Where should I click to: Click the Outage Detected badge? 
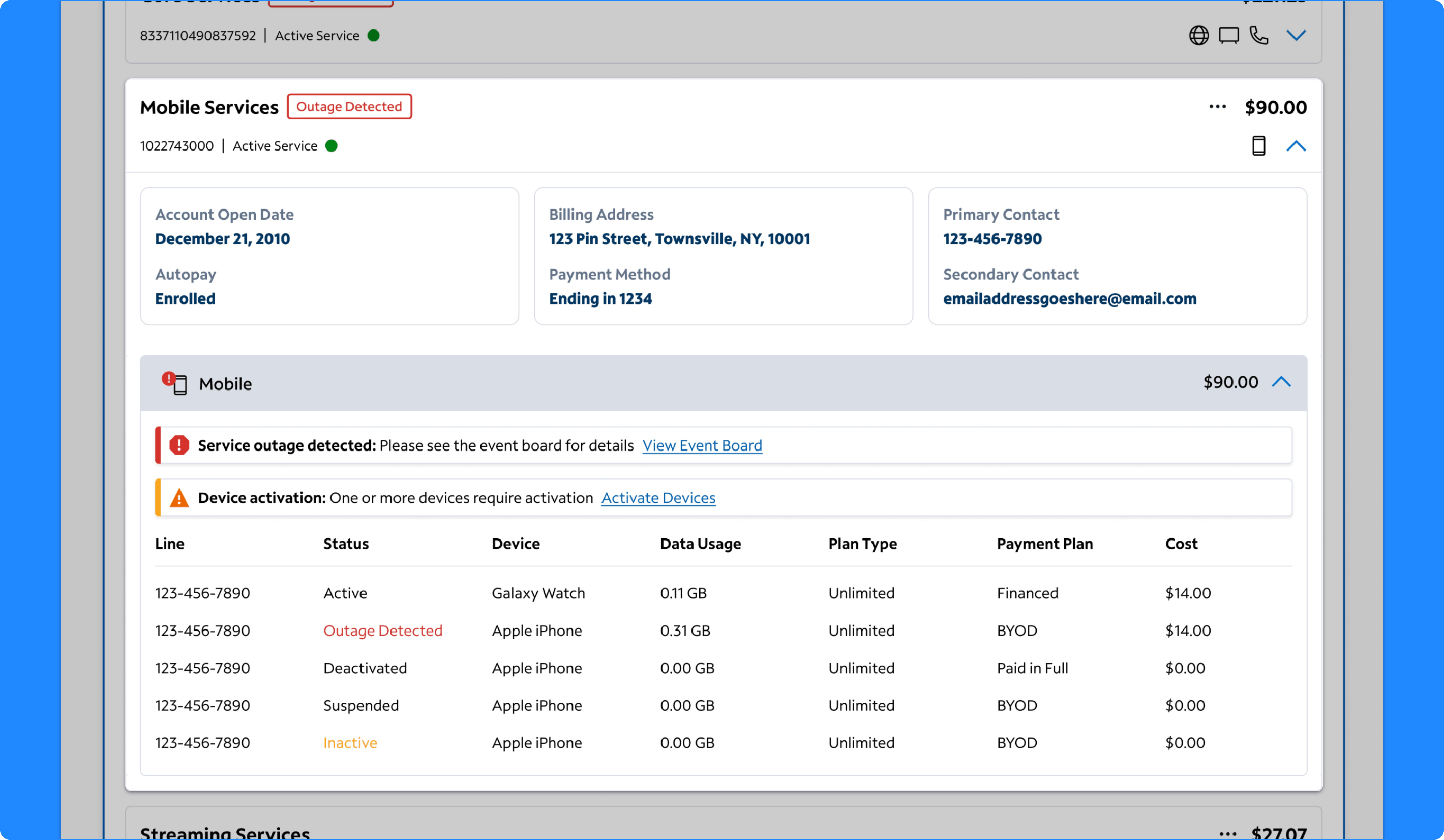click(x=349, y=107)
